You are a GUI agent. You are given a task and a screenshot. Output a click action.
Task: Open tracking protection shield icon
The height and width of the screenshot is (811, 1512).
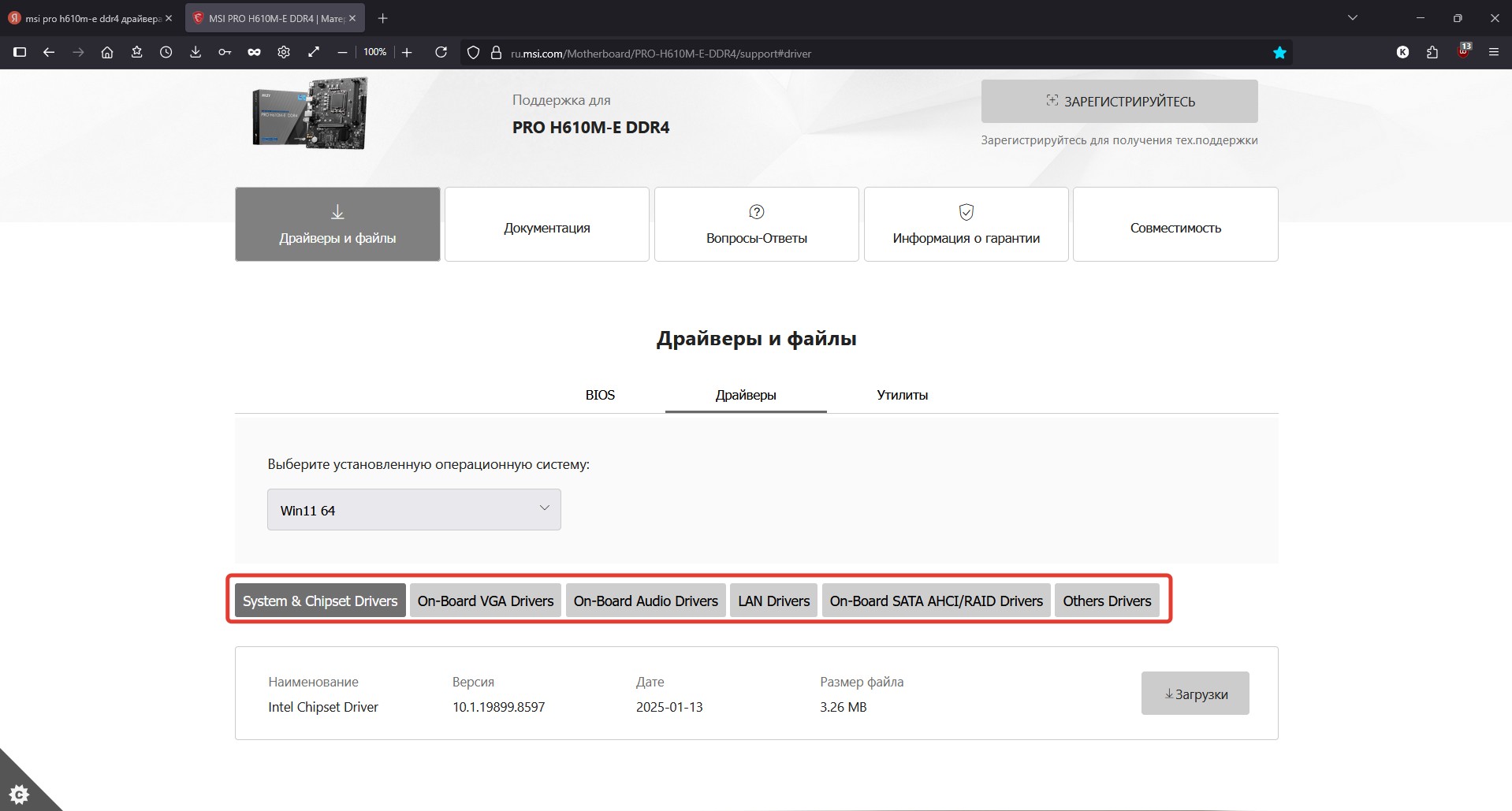tap(473, 53)
